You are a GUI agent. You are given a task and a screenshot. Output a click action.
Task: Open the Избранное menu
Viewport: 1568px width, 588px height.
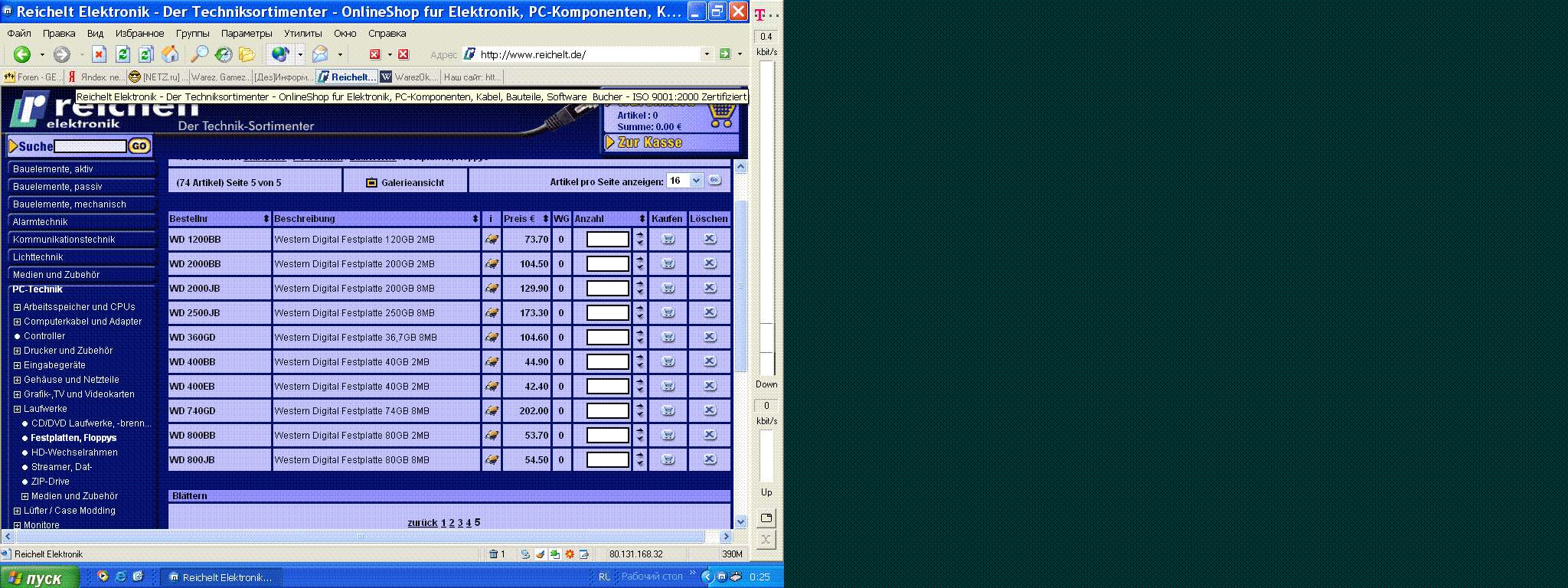pyautogui.click(x=139, y=34)
